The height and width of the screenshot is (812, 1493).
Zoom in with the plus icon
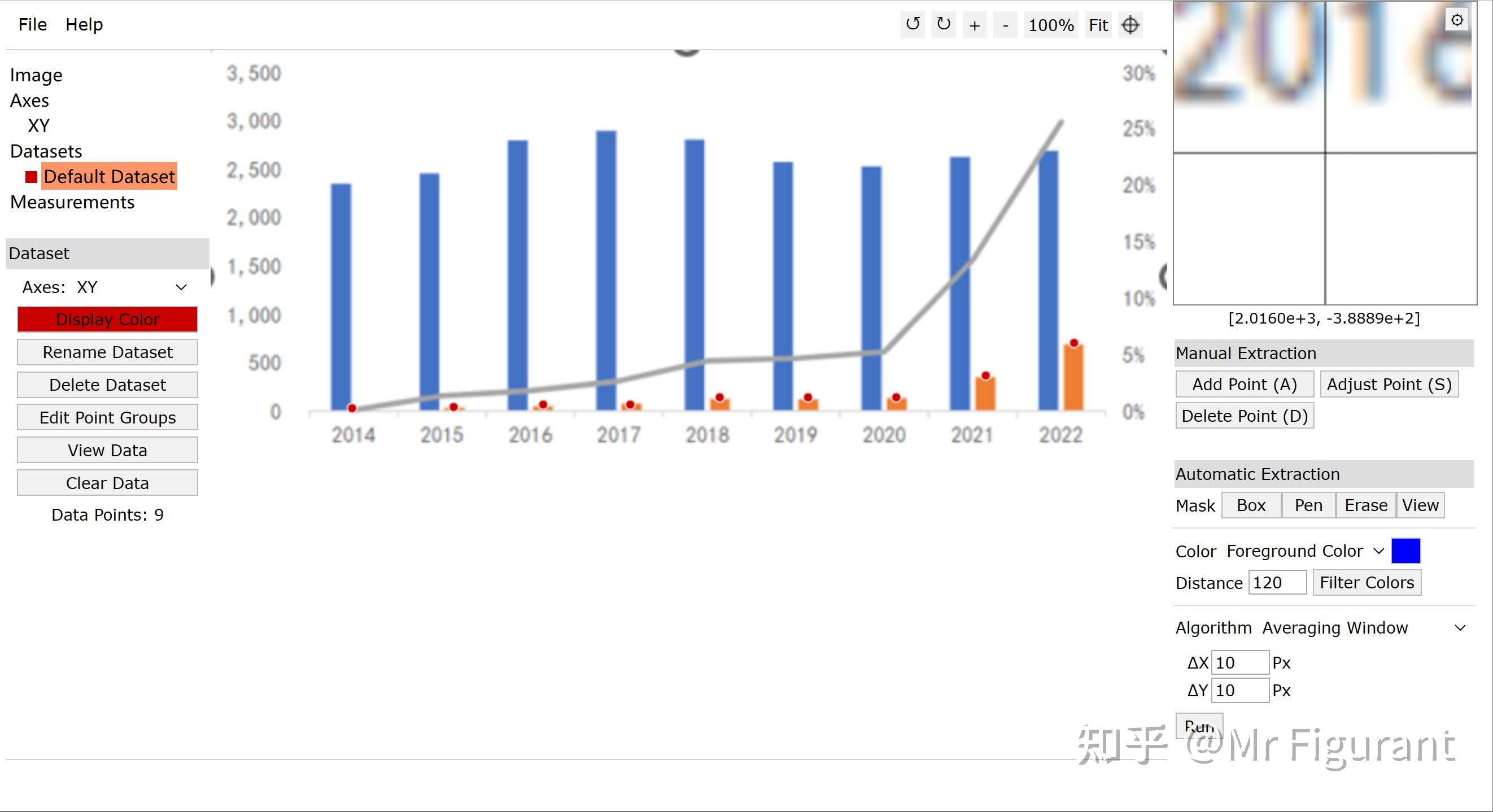coord(975,25)
